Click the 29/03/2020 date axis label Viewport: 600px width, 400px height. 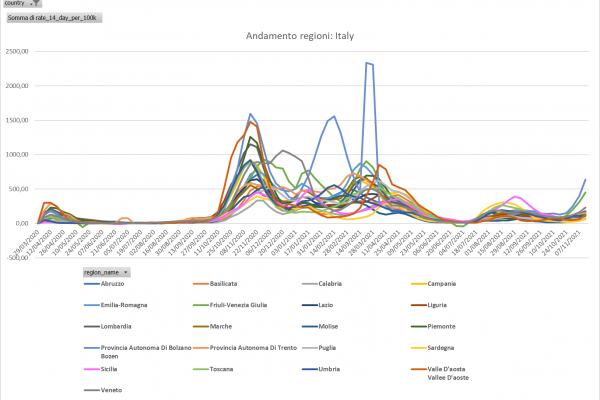[26, 242]
